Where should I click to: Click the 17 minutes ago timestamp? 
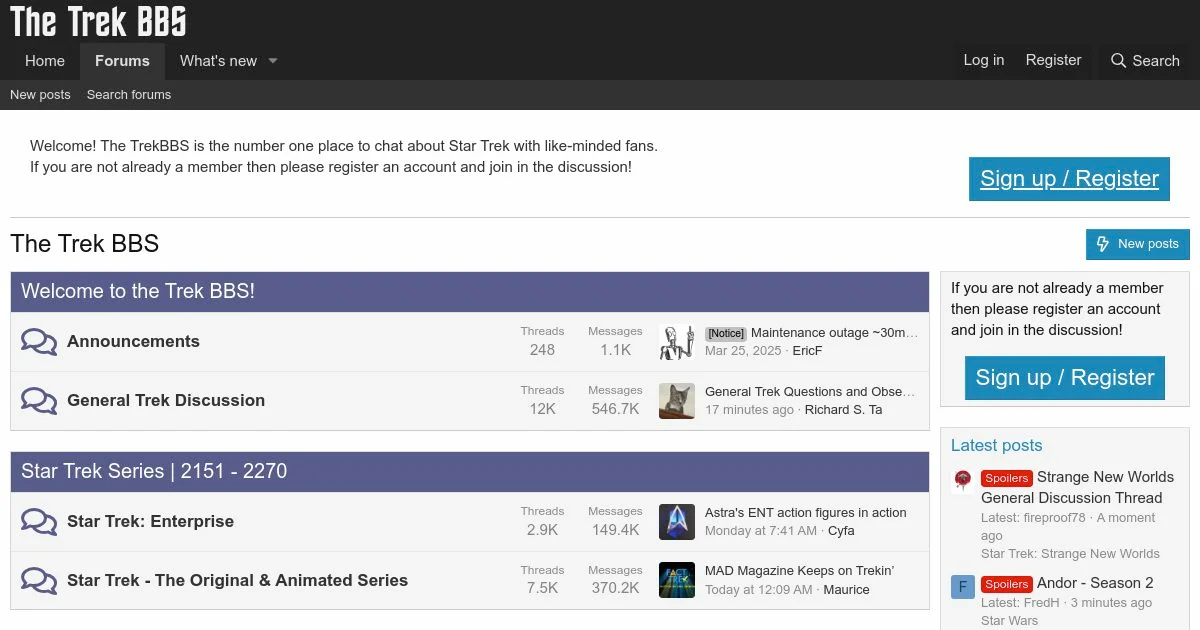749,410
